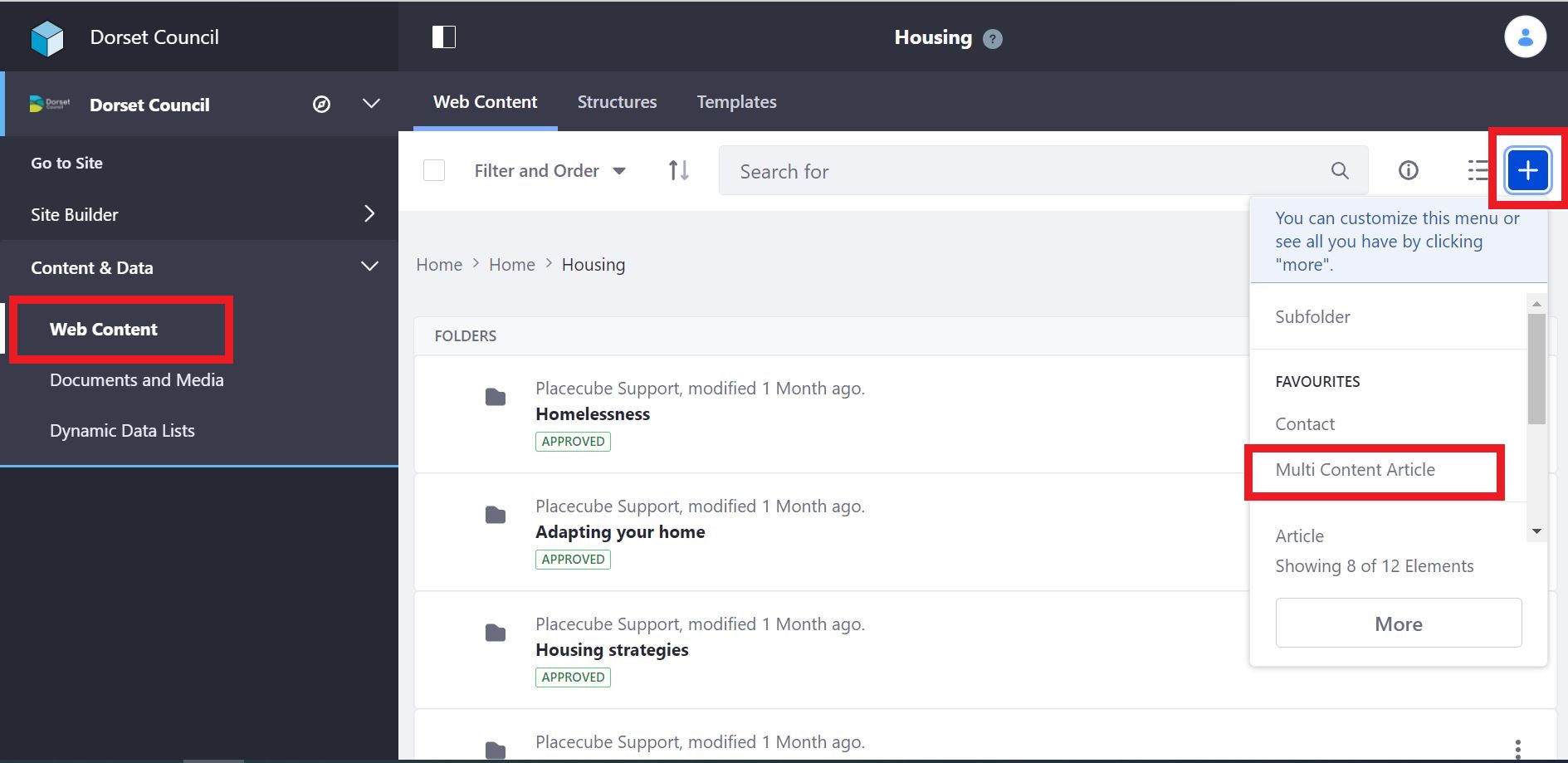1568x763 pixels.
Task: Open the user account avatar icon
Action: pyautogui.click(x=1526, y=37)
